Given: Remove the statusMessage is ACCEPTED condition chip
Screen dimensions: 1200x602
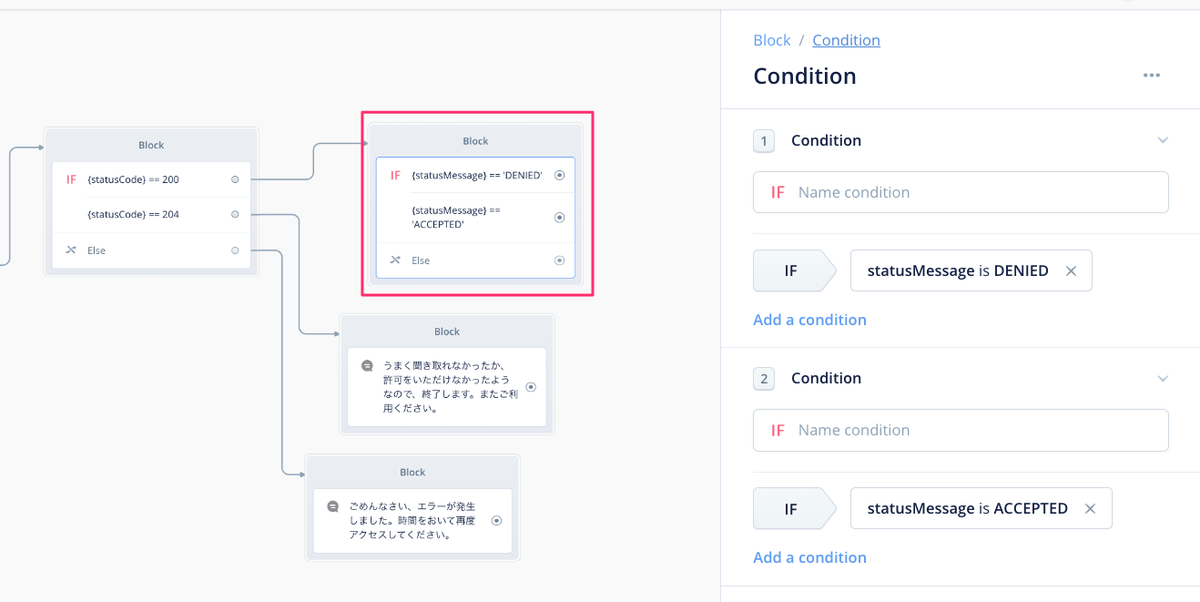Looking at the screenshot, I should [1089, 508].
